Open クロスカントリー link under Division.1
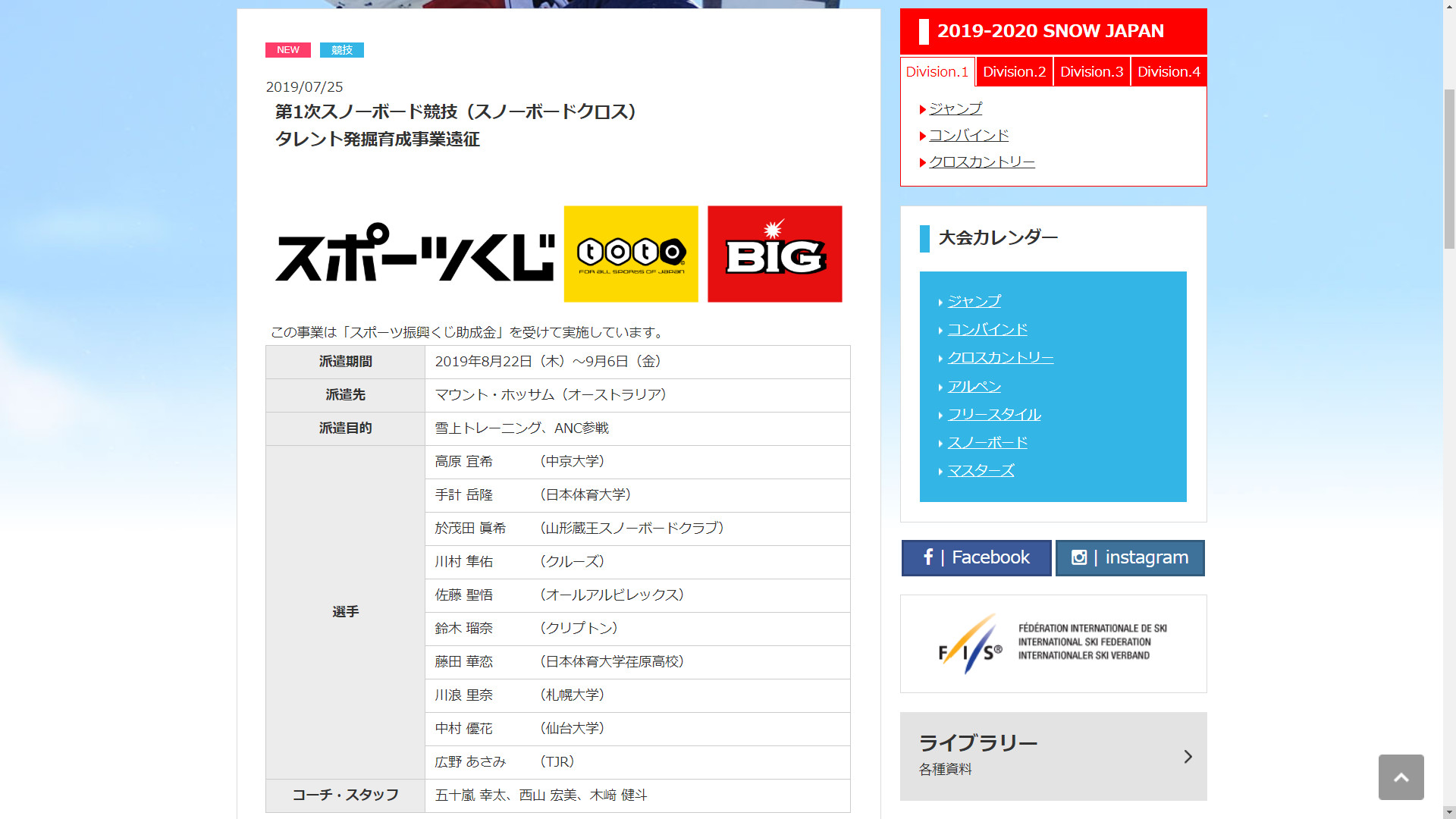Viewport: 1456px width, 819px height. pos(981,162)
